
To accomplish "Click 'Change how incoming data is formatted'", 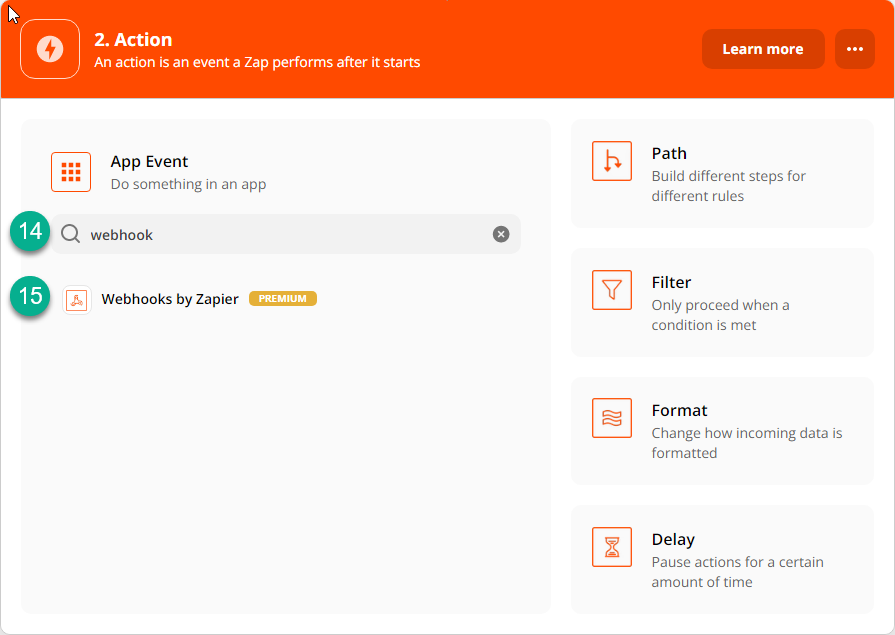I will pos(747,443).
